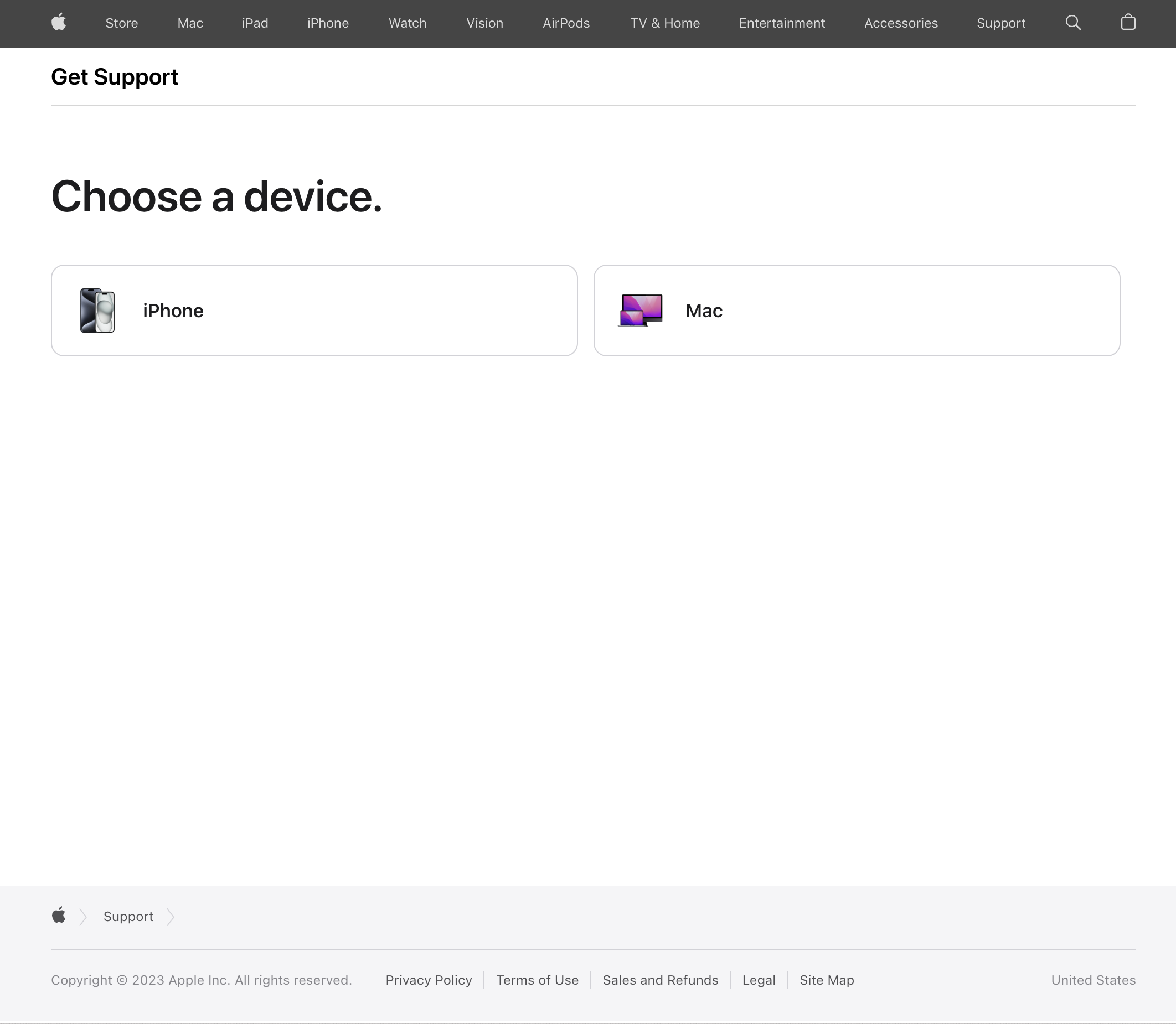Open the Mac navigation menu

point(190,23)
